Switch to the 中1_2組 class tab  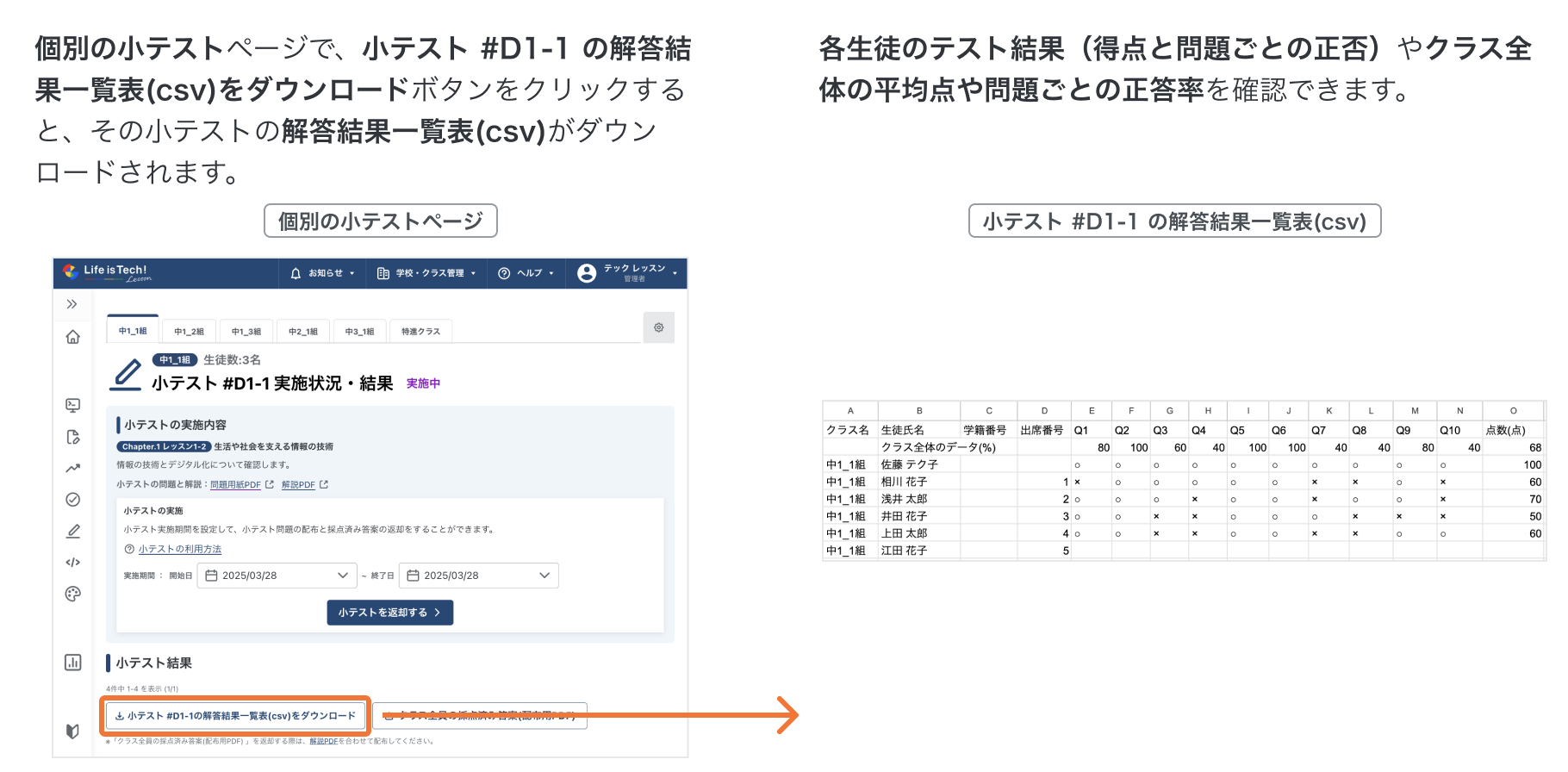pyautogui.click(x=189, y=332)
